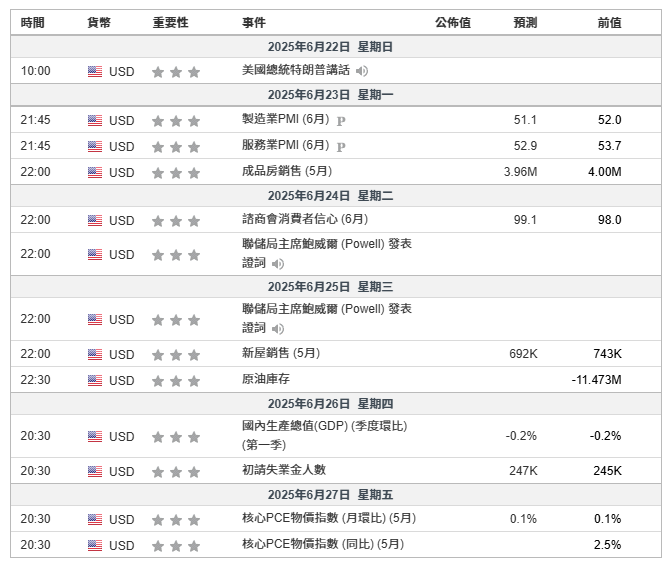
Task: Open the 原油庫存 event
Action: (x=266, y=379)
